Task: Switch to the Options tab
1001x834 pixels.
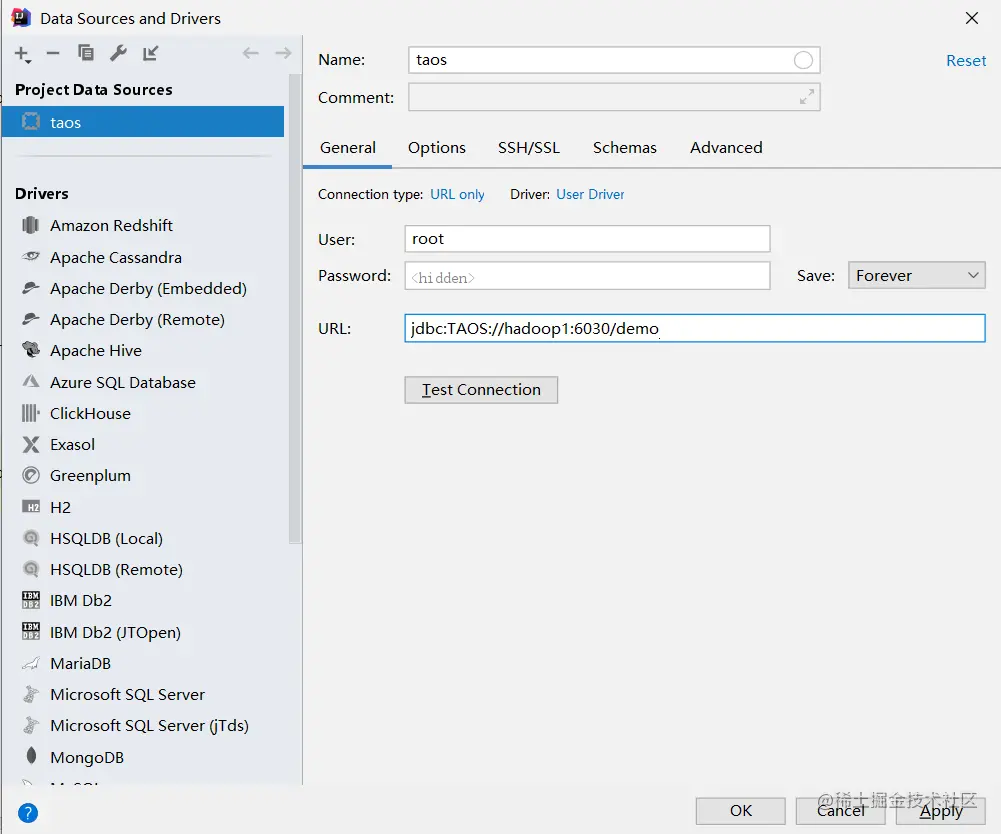Action: (437, 148)
